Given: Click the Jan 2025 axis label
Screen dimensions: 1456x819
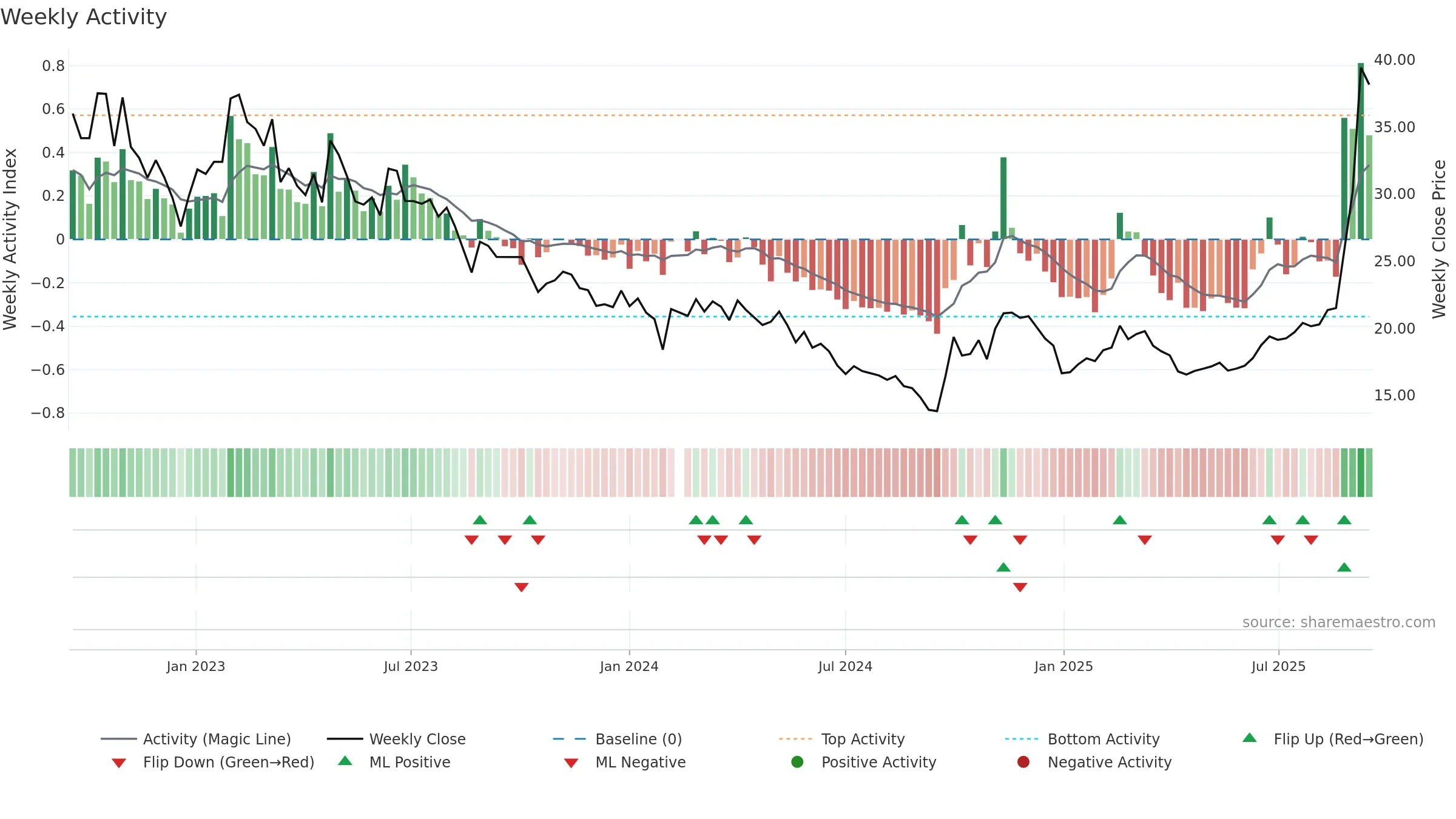Looking at the screenshot, I should pyautogui.click(x=1063, y=667).
